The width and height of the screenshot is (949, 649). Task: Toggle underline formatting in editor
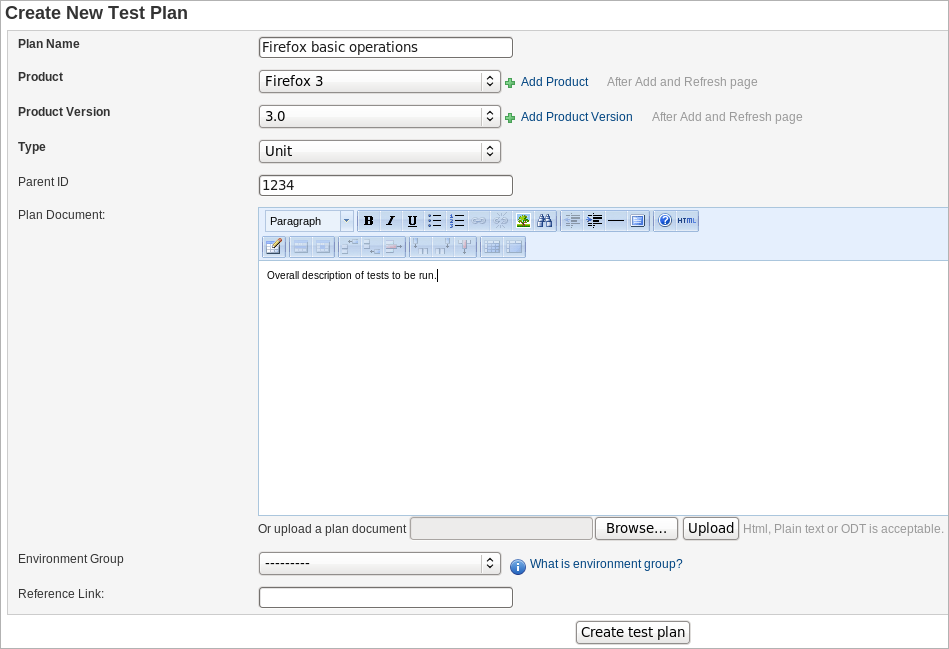(x=412, y=221)
